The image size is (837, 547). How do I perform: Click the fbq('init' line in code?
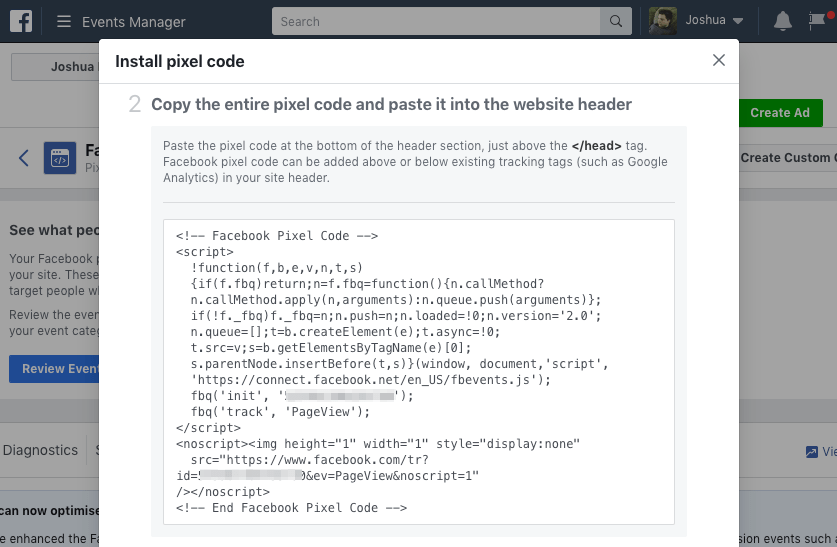click(x=302, y=396)
